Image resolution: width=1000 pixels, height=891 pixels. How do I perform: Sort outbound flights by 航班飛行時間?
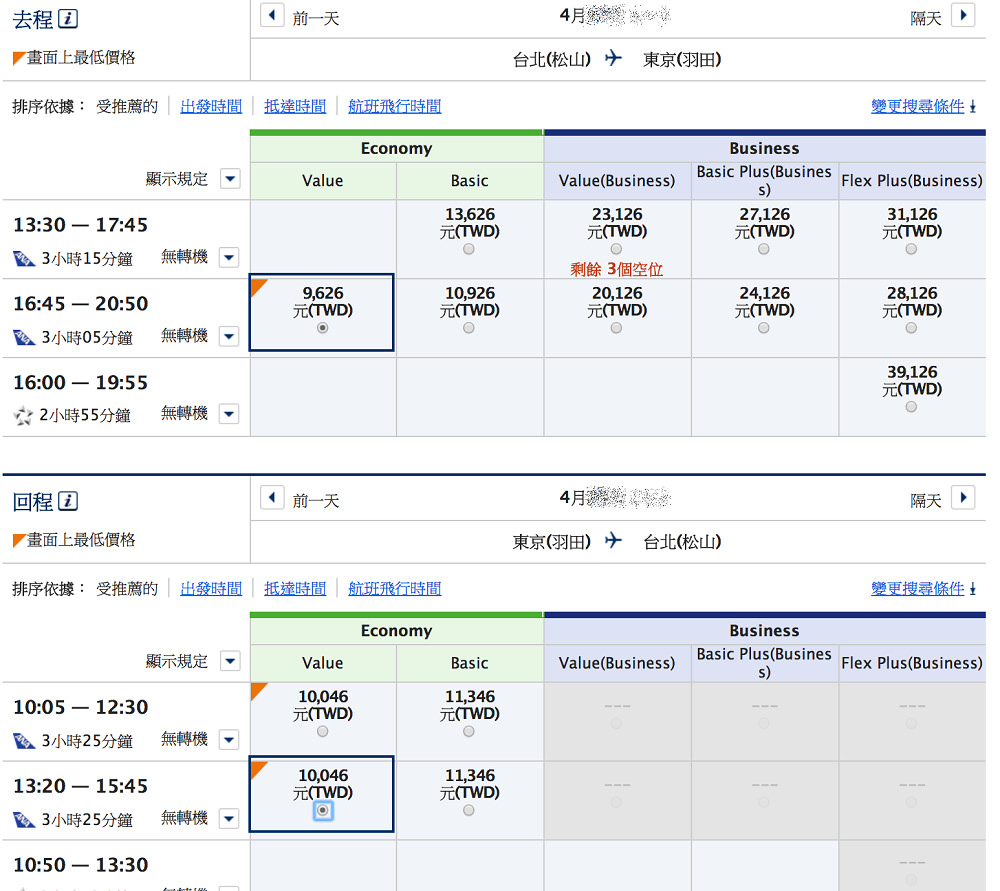tap(395, 107)
